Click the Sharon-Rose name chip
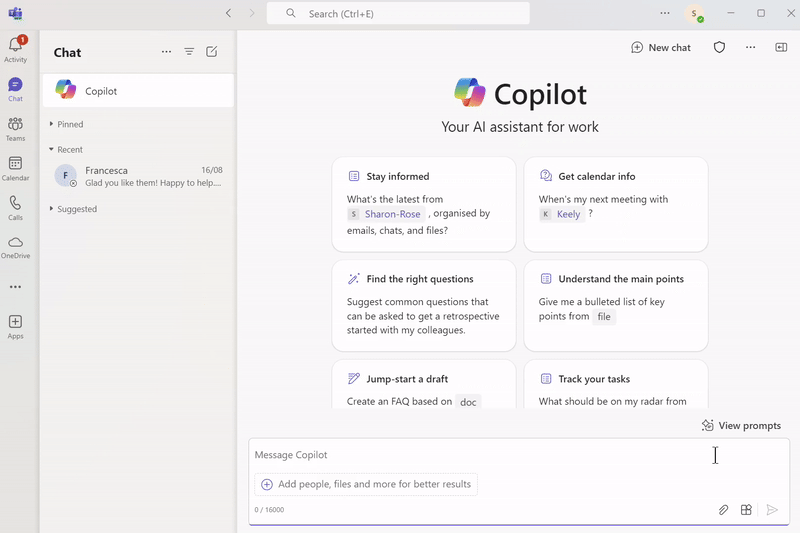The height and width of the screenshot is (533, 800). click(x=386, y=214)
